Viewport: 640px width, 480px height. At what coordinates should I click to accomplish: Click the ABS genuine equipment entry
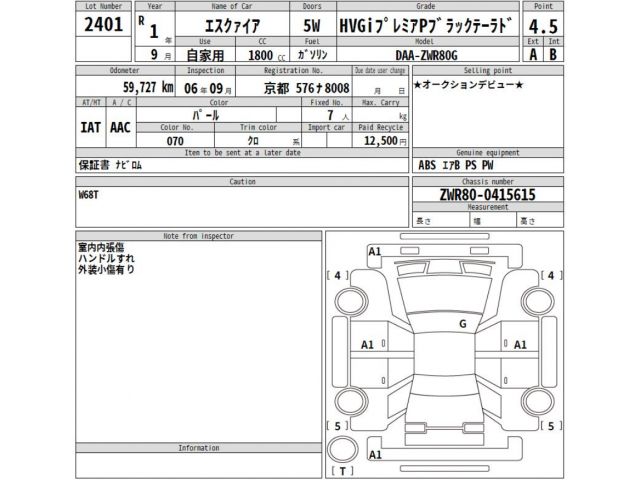coord(427,165)
